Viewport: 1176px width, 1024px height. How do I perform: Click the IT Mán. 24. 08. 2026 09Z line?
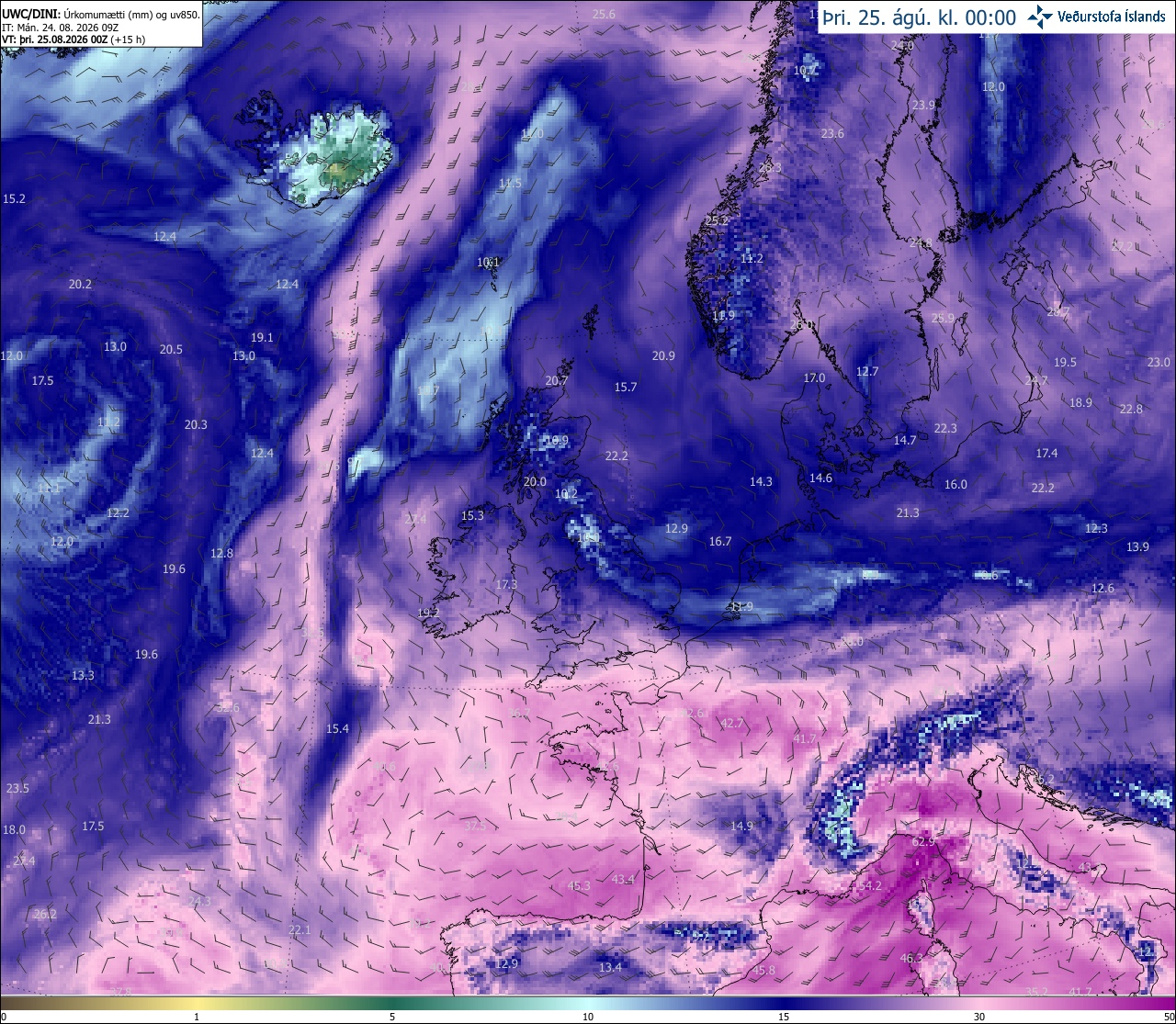pyautogui.click(x=60, y=28)
